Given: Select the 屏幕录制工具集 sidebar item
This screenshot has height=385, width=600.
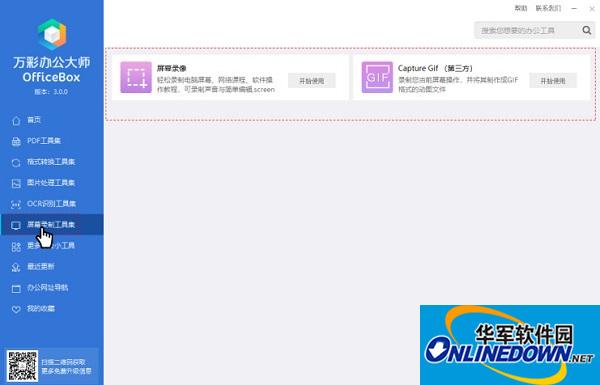Looking at the screenshot, I should [52, 225].
